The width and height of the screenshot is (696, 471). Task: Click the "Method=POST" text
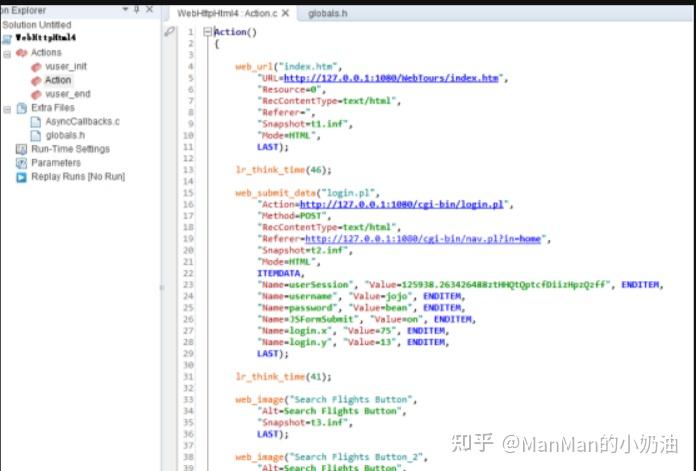tap(292, 216)
